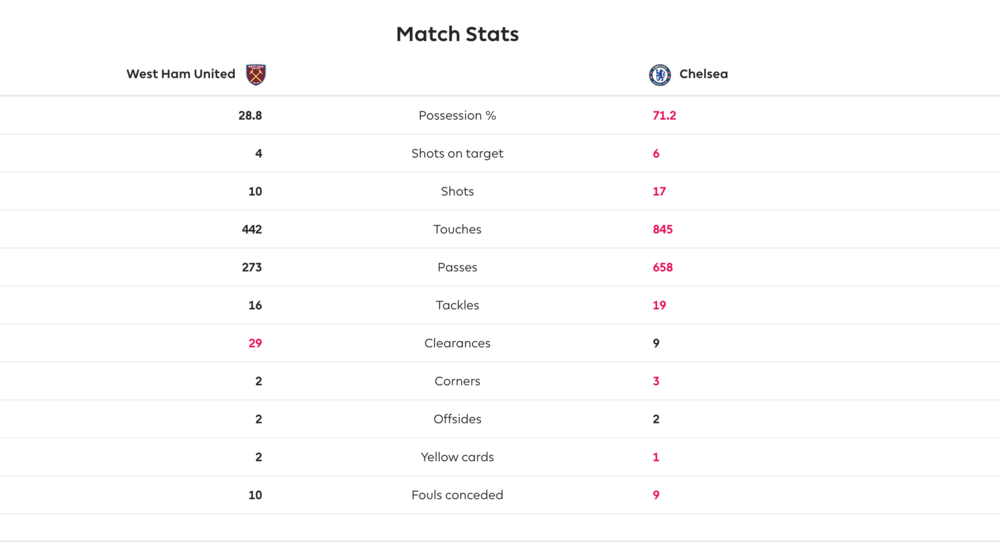The width and height of the screenshot is (1000, 542).
Task: Select the Passes row label
Action: tap(457, 267)
